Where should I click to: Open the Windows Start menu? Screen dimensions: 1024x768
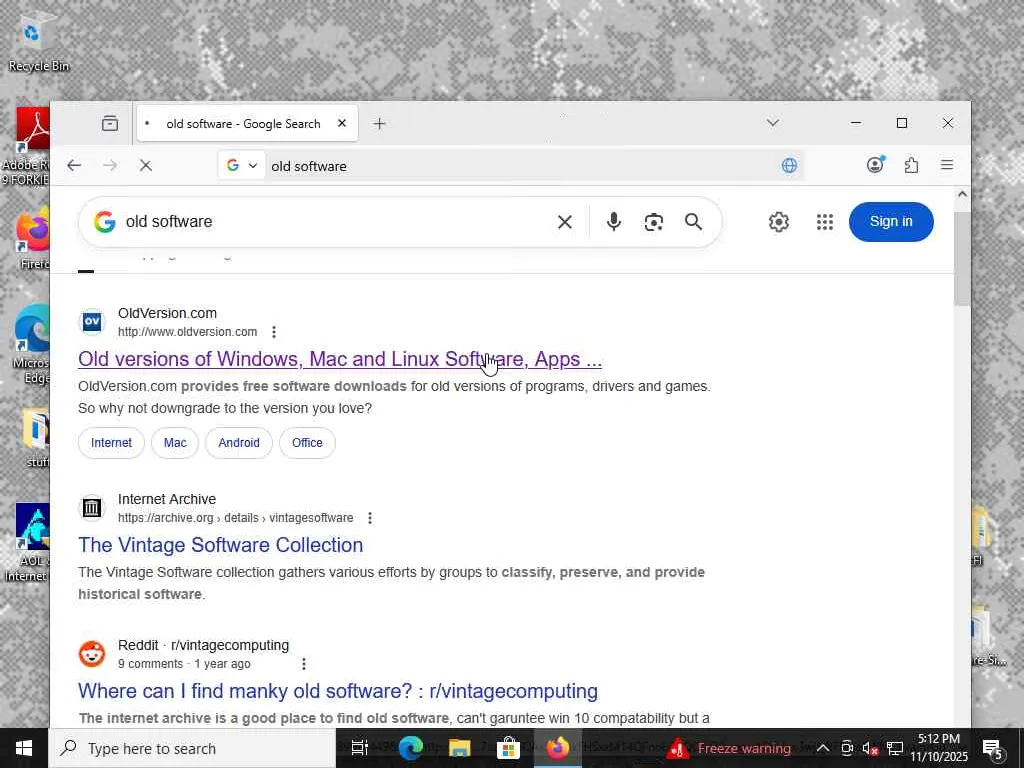[x=24, y=748]
